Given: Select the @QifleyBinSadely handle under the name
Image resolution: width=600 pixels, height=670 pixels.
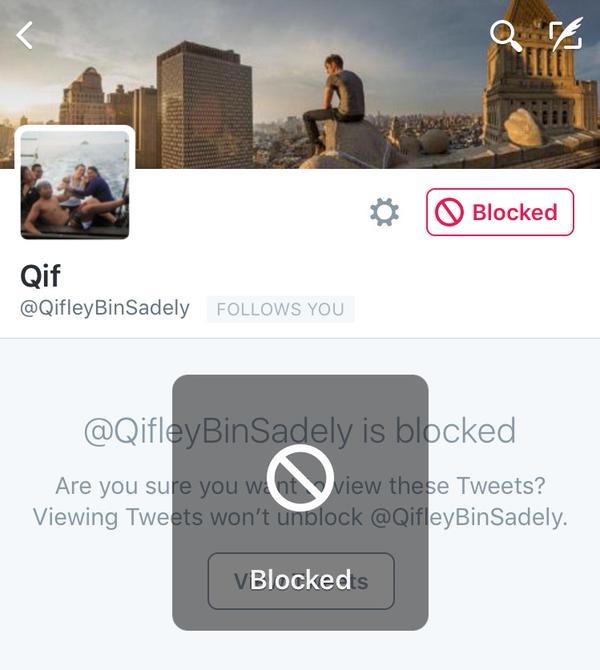Looking at the screenshot, I should (x=105, y=308).
